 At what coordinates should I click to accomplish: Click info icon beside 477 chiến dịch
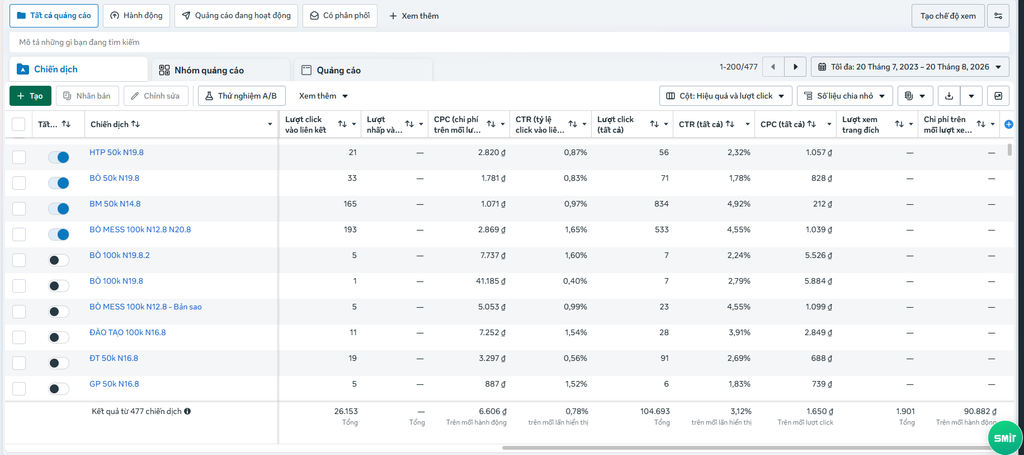(x=187, y=411)
